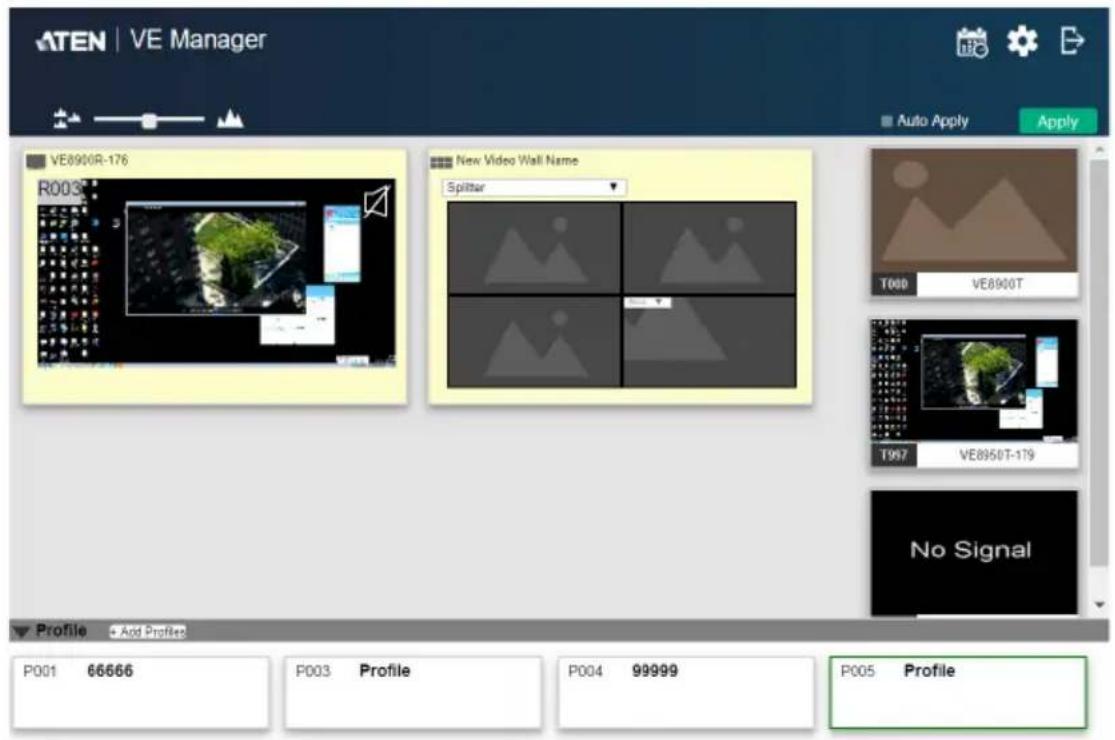Select profile P005 Profile

point(958,692)
